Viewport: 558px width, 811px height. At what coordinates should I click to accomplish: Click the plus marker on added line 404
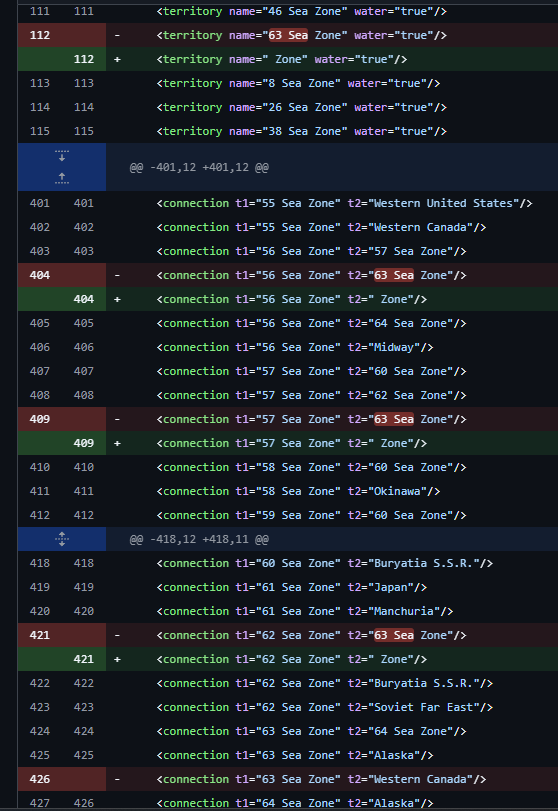pos(117,299)
